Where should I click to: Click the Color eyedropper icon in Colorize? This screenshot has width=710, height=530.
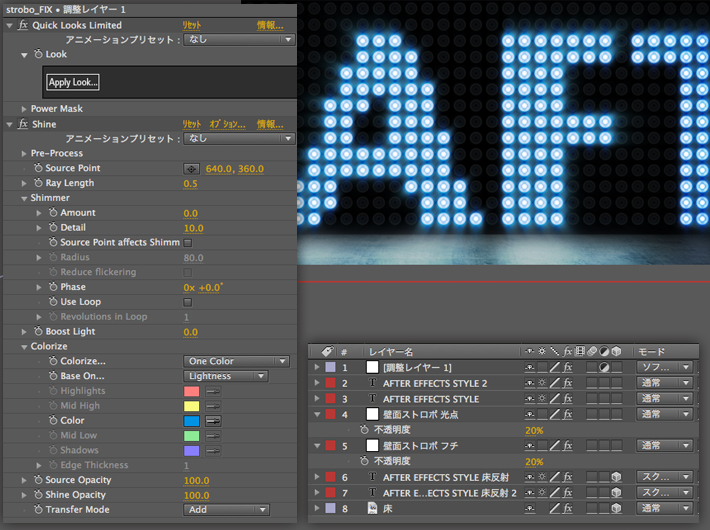[213, 421]
